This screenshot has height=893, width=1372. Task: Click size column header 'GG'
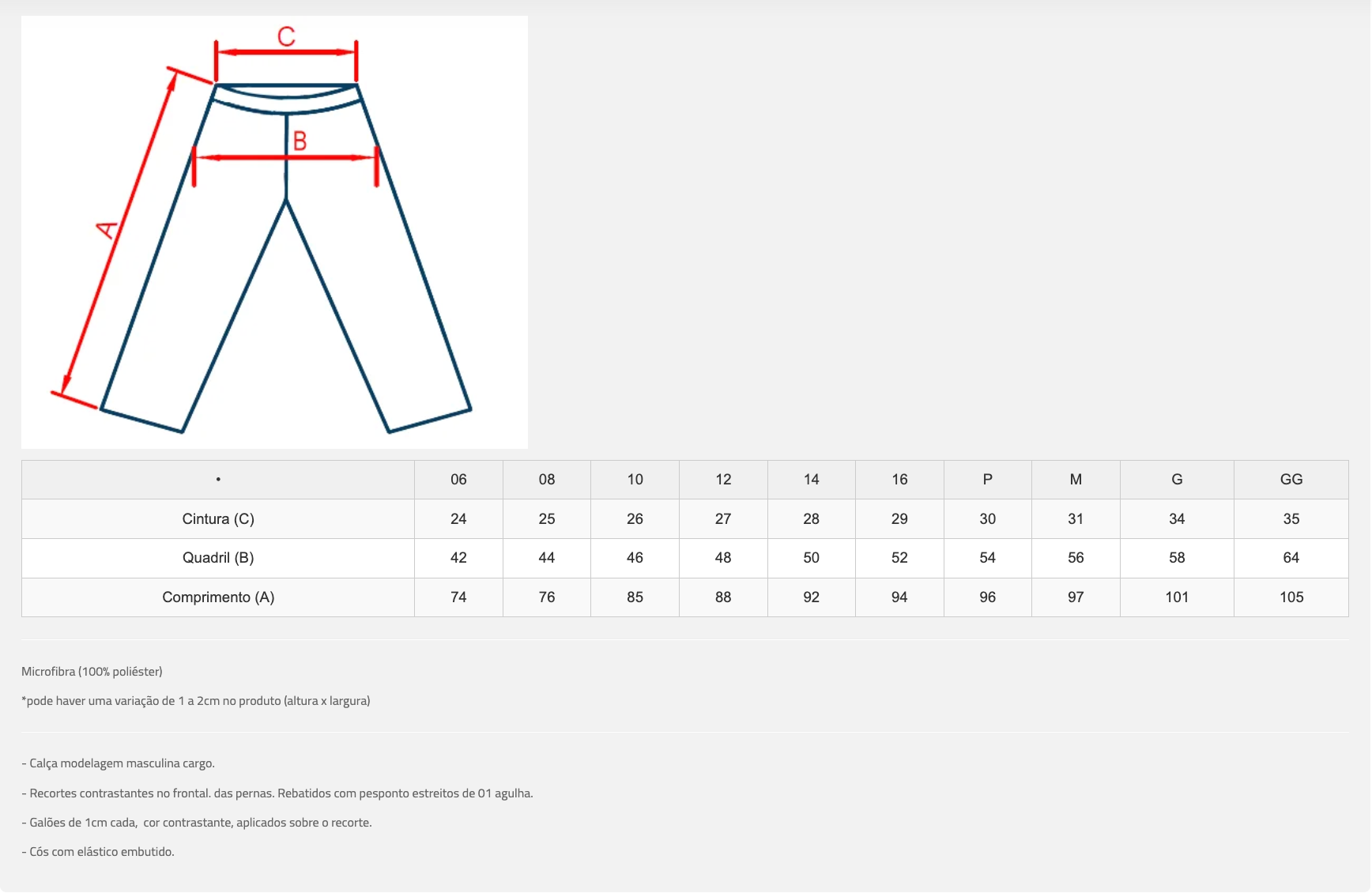pyautogui.click(x=1291, y=480)
